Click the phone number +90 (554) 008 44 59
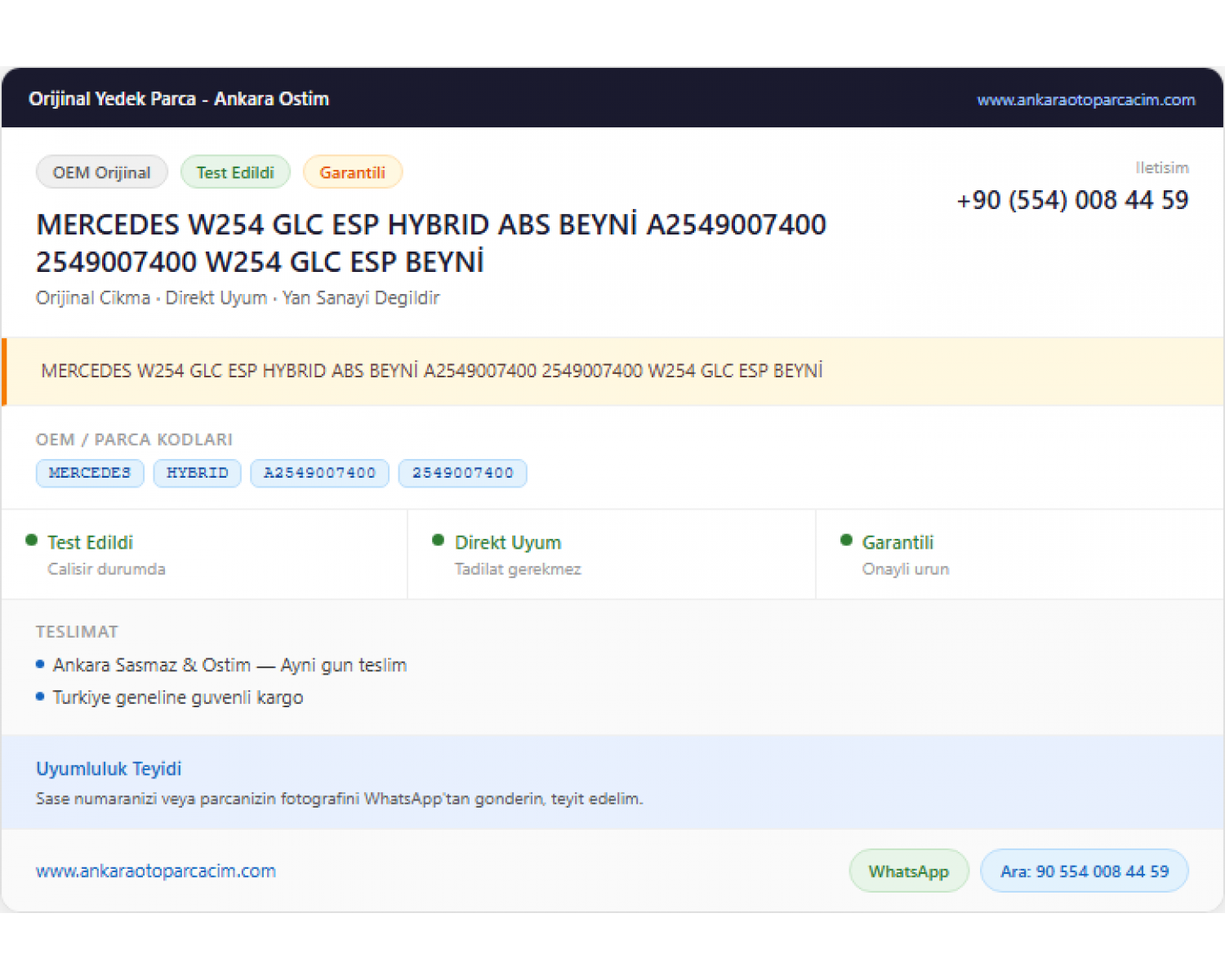 [1072, 200]
